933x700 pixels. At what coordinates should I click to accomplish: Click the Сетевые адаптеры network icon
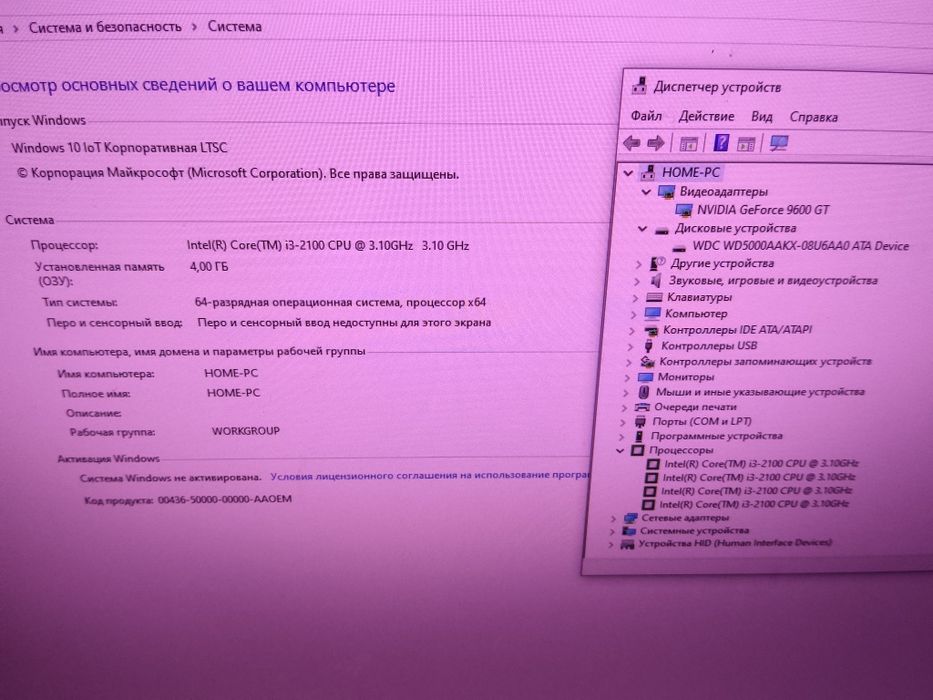[630, 518]
